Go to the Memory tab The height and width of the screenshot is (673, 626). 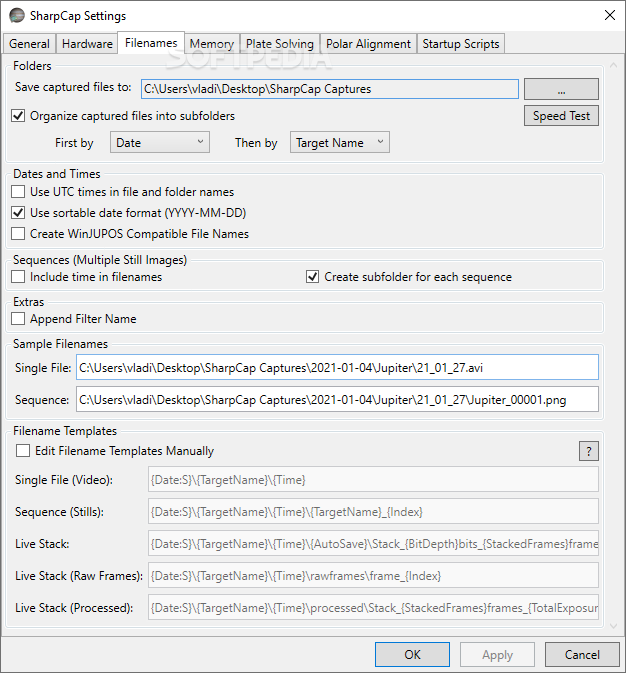212,44
